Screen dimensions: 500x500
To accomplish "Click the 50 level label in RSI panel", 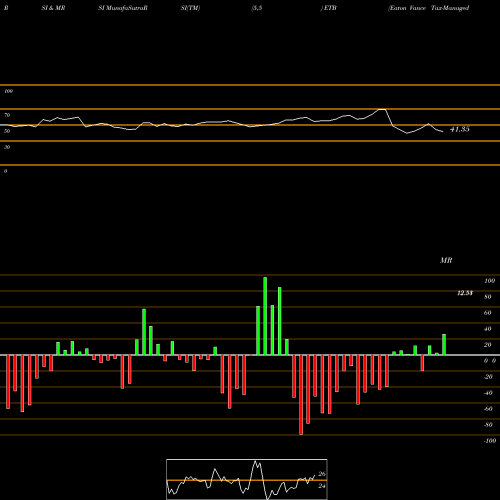I will pyautogui.click(x=7, y=131).
